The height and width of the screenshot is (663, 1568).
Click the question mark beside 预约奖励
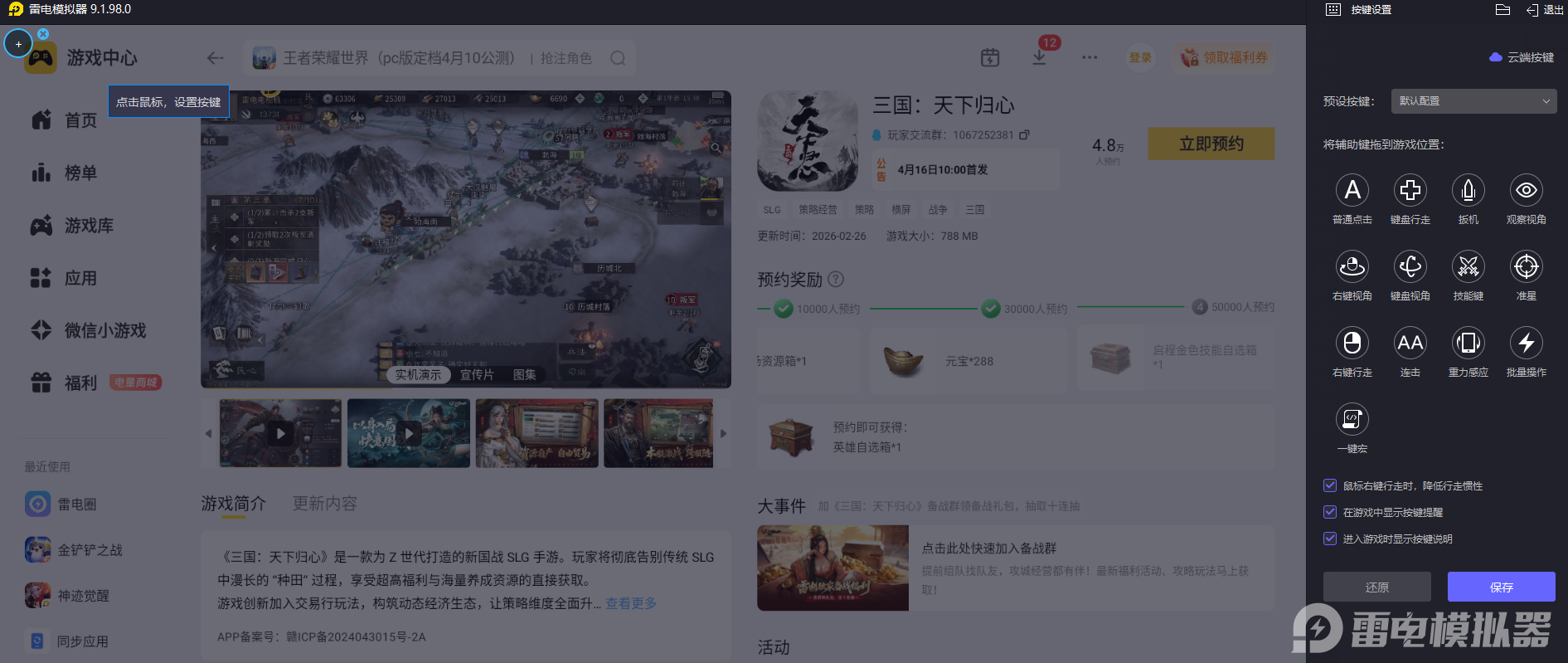(x=836, y=280)
